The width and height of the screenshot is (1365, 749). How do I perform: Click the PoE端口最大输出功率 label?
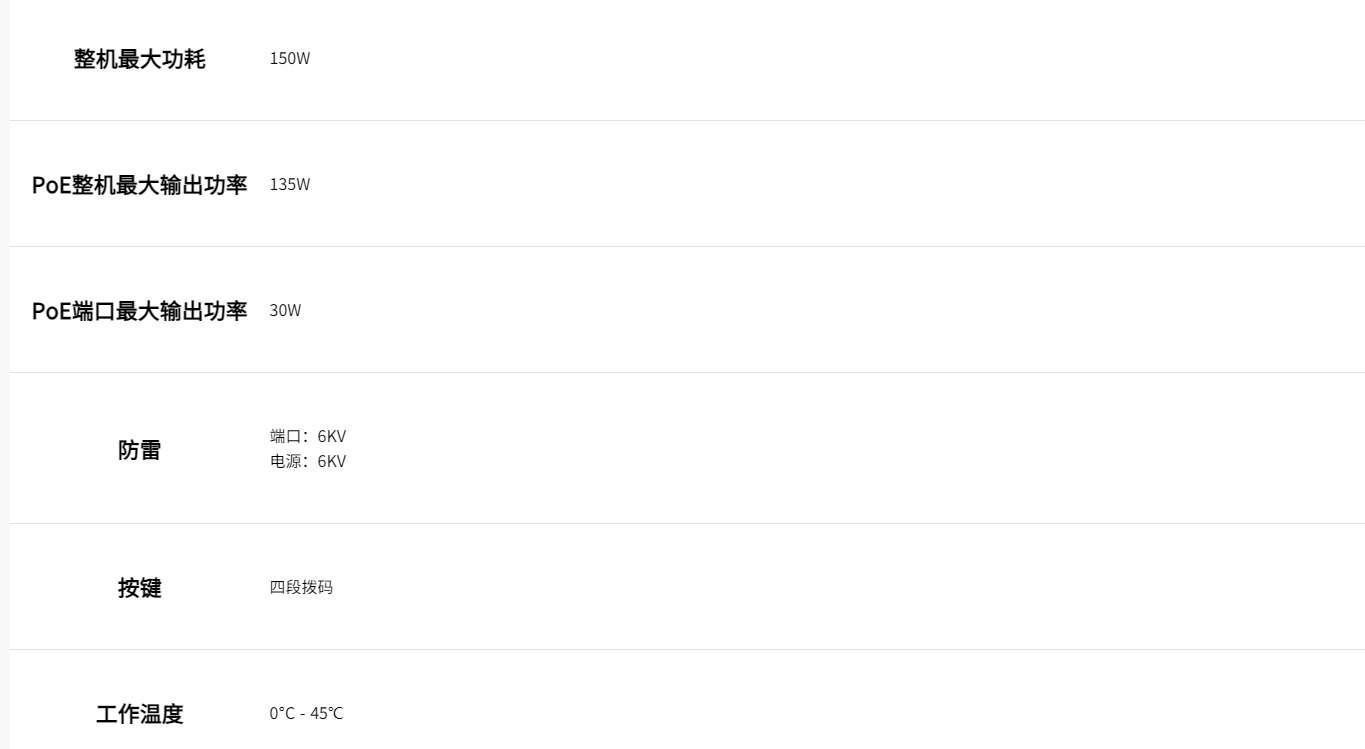[x=139, y=311]
